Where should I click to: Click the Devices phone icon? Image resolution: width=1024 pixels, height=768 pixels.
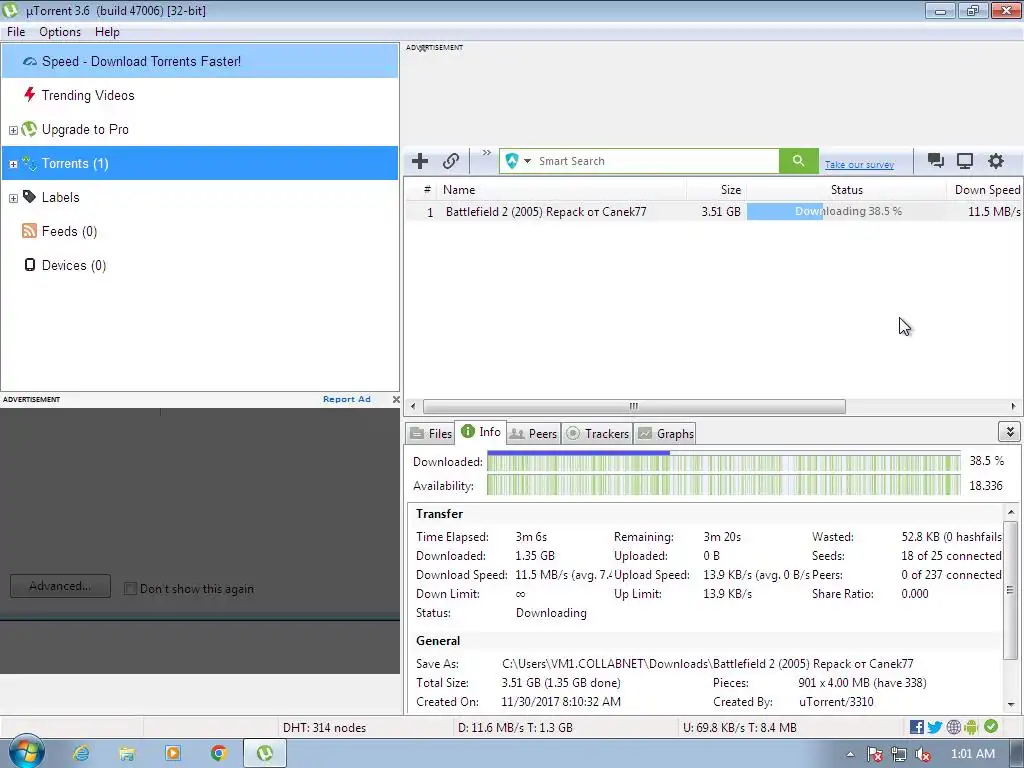click(x=29, y=264)
